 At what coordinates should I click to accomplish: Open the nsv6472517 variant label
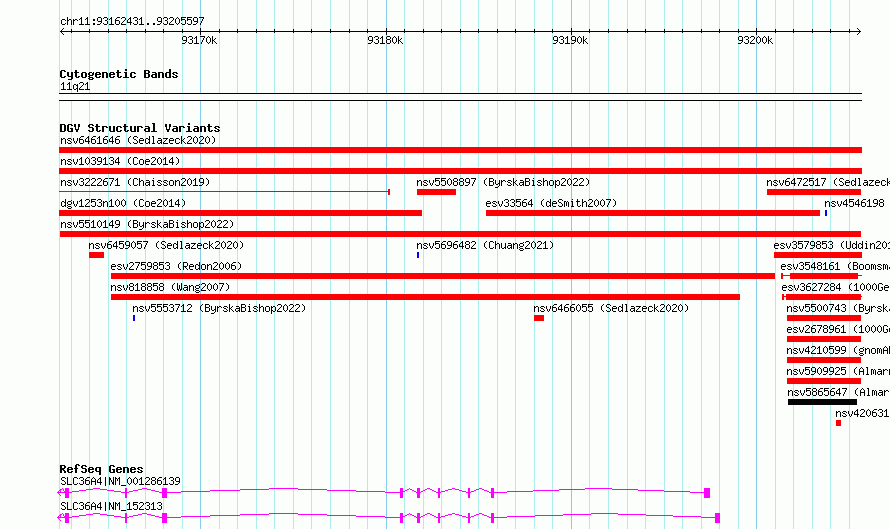point(828,182)
